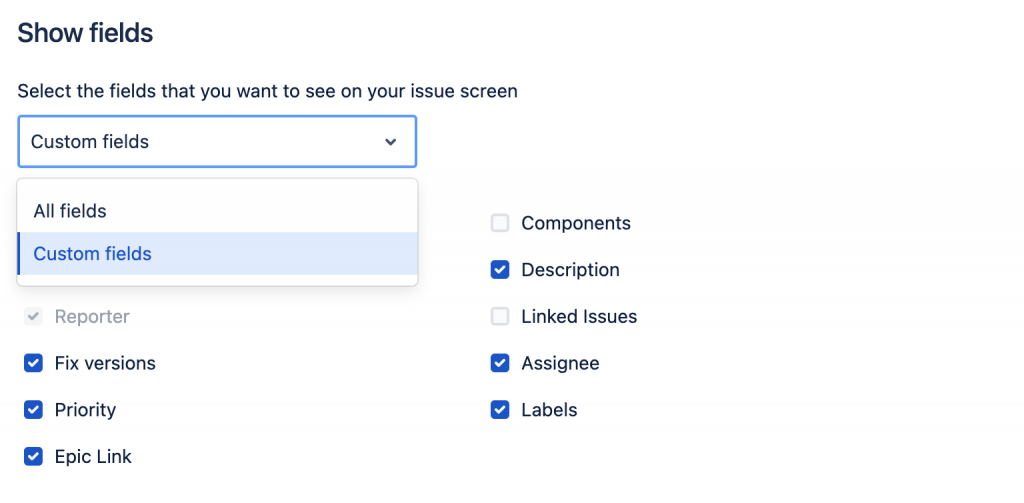Image resolution: width=1024 pixels, height=503 pixels.
Task: Turn off the Priority checkbox
Action: pyautogui.click(x=34, y=410)
